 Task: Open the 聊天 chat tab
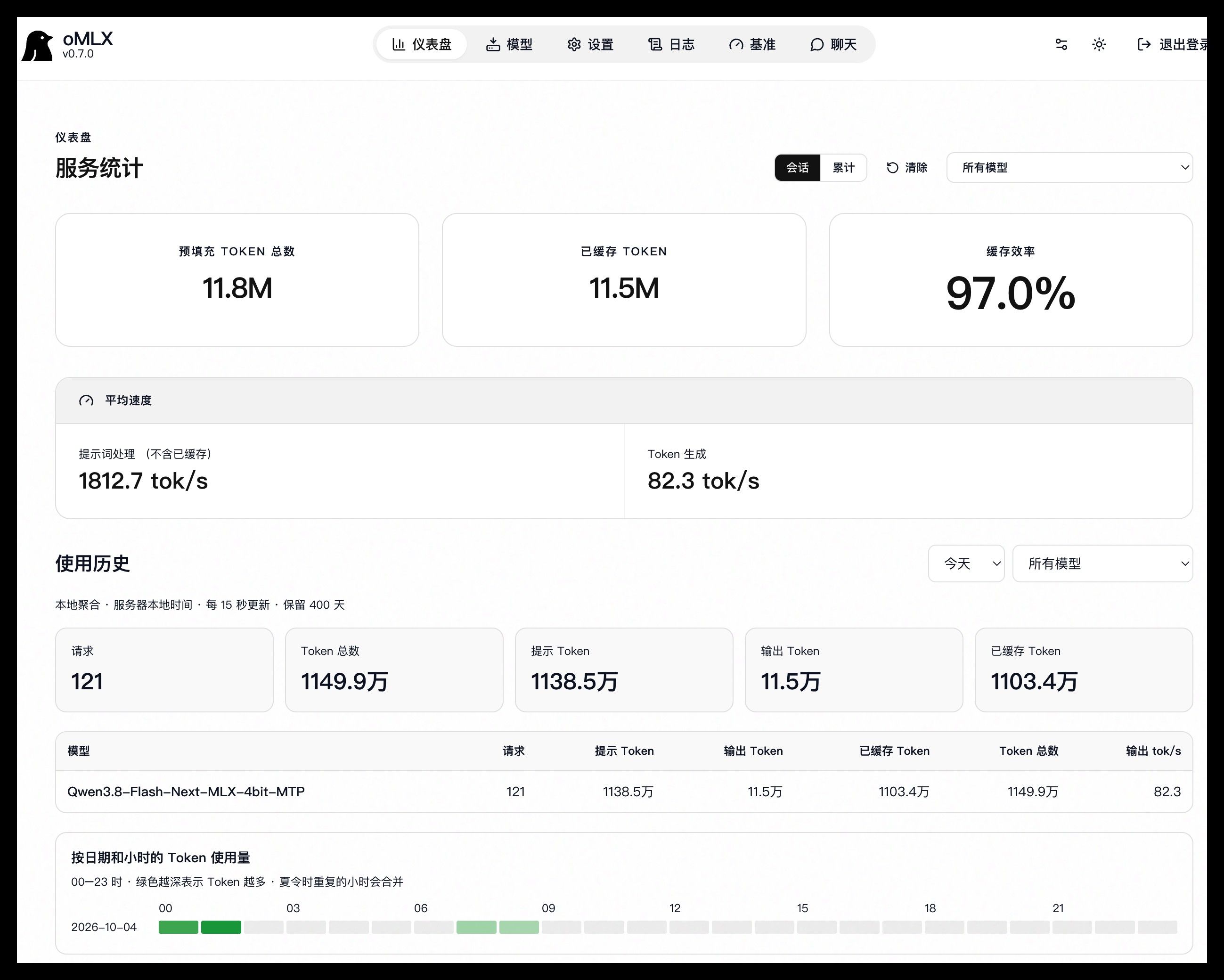coord(833,44)
